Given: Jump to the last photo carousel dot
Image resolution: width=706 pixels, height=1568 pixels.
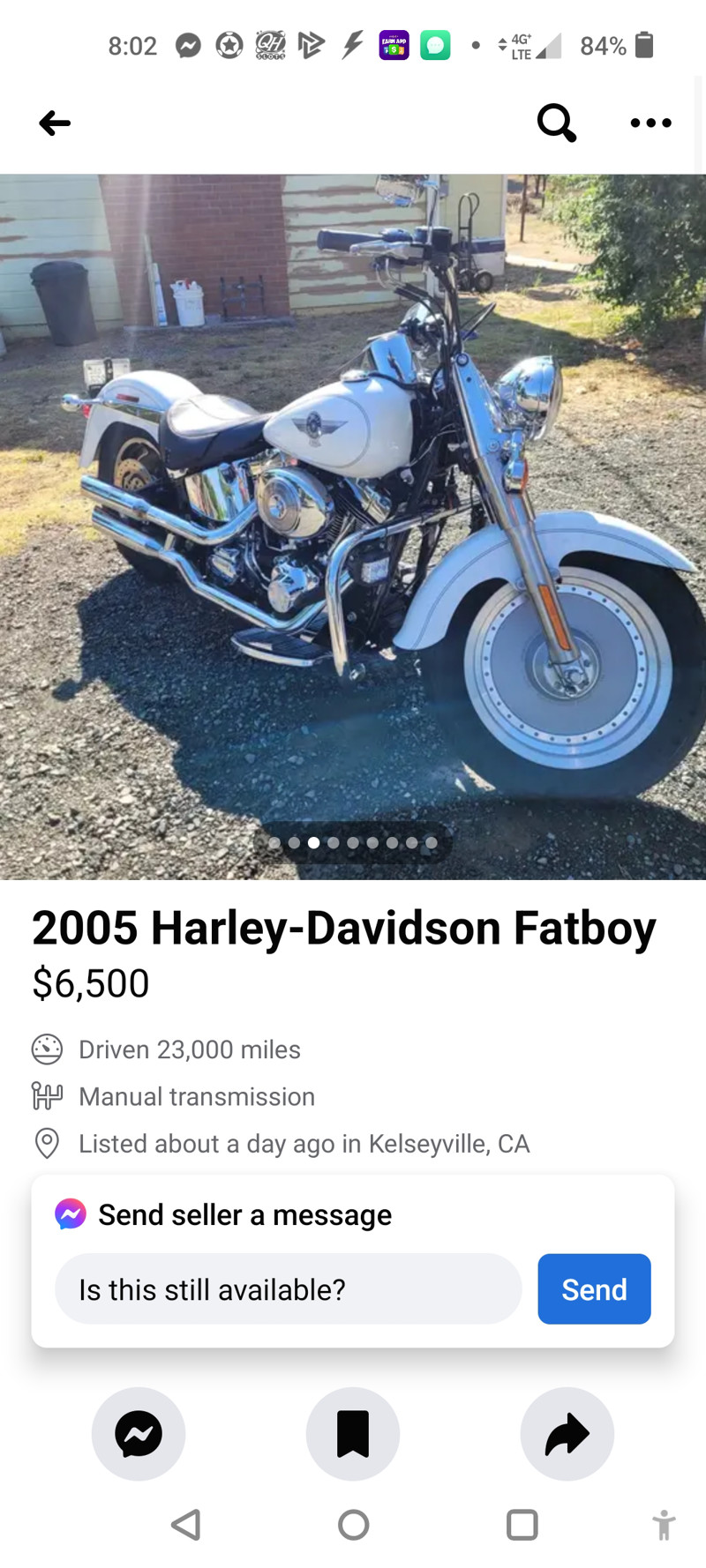Looking at the screenshot, I should click(x=431, y=843).
